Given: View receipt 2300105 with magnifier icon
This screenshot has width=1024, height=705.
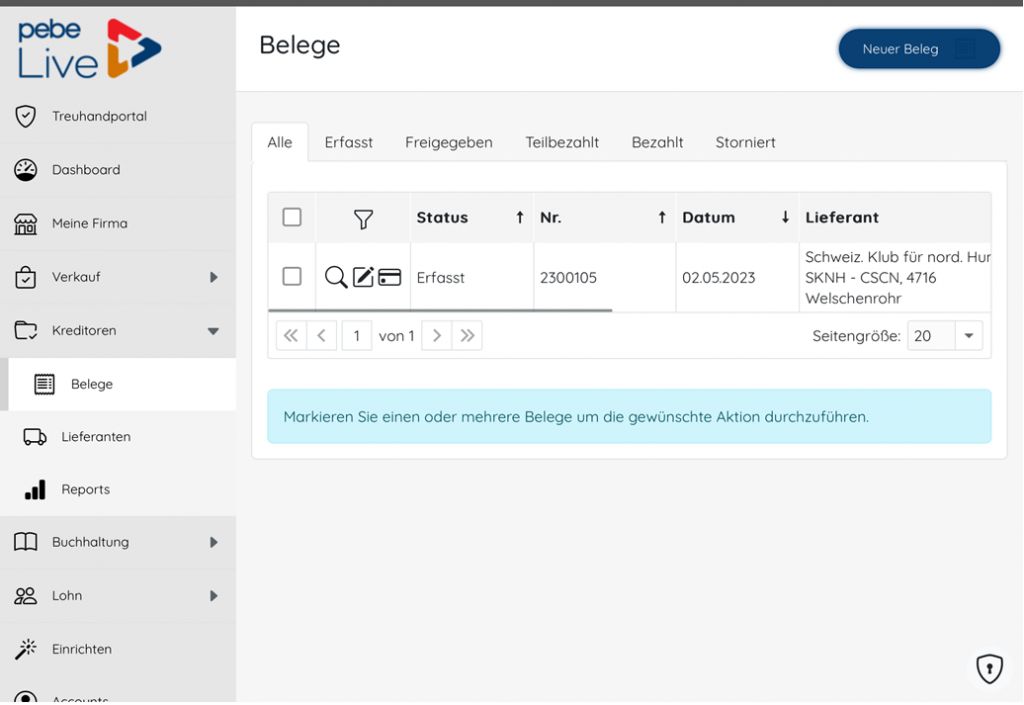Looking at the screenshot, I should click(336, 277).
